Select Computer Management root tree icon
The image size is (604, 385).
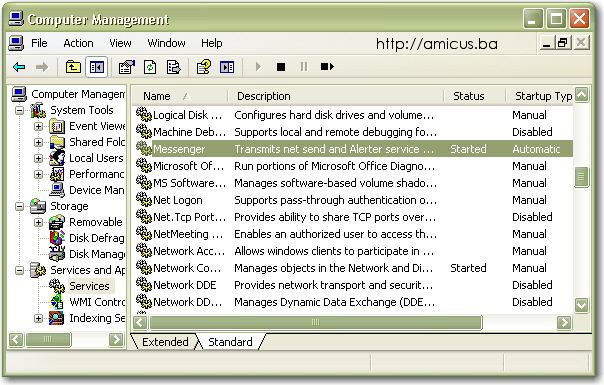[19, 94]
